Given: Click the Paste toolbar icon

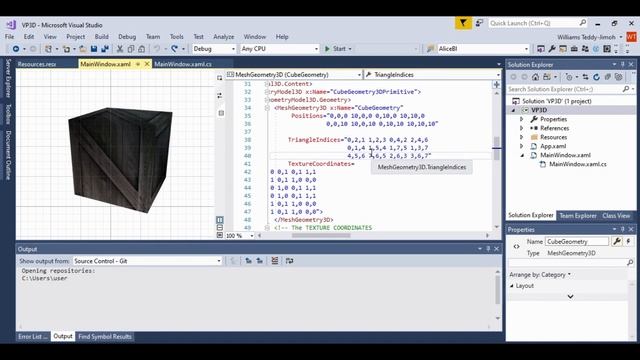Looking at the screenshot, I should tap(141, 49).
